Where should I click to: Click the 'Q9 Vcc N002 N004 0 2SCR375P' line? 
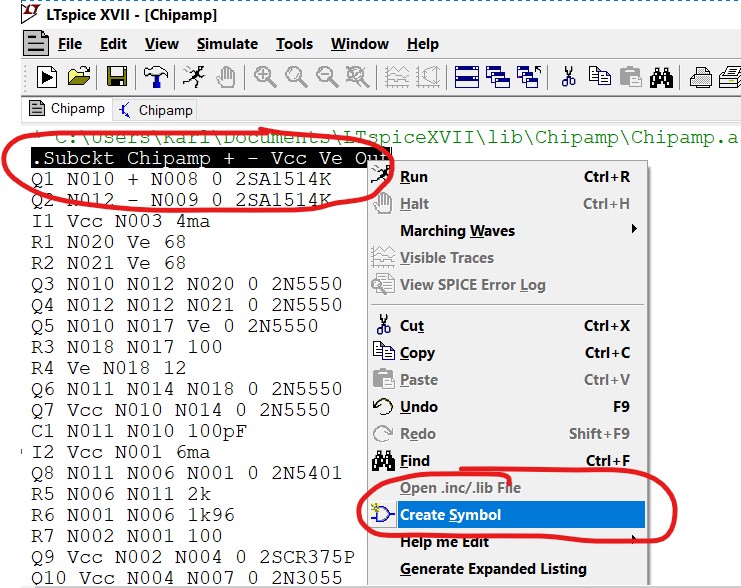click(193, 557)
